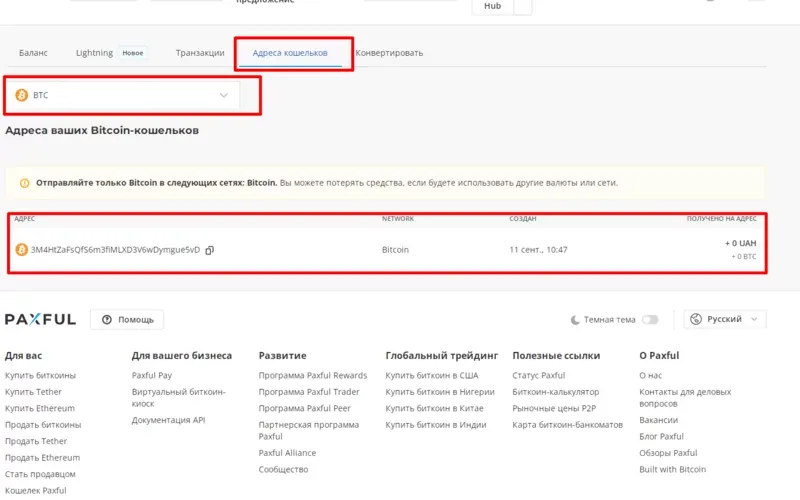Open Купить биткоин в Нигерии link

[x=440, y=392]
